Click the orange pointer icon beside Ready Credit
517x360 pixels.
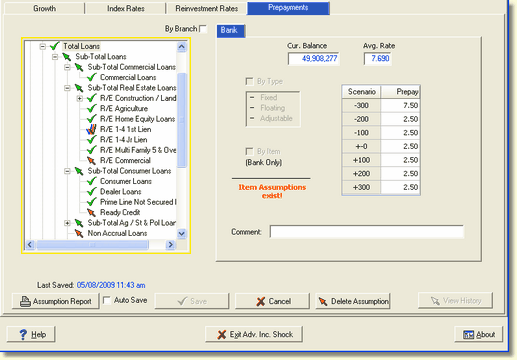point(91,212)
